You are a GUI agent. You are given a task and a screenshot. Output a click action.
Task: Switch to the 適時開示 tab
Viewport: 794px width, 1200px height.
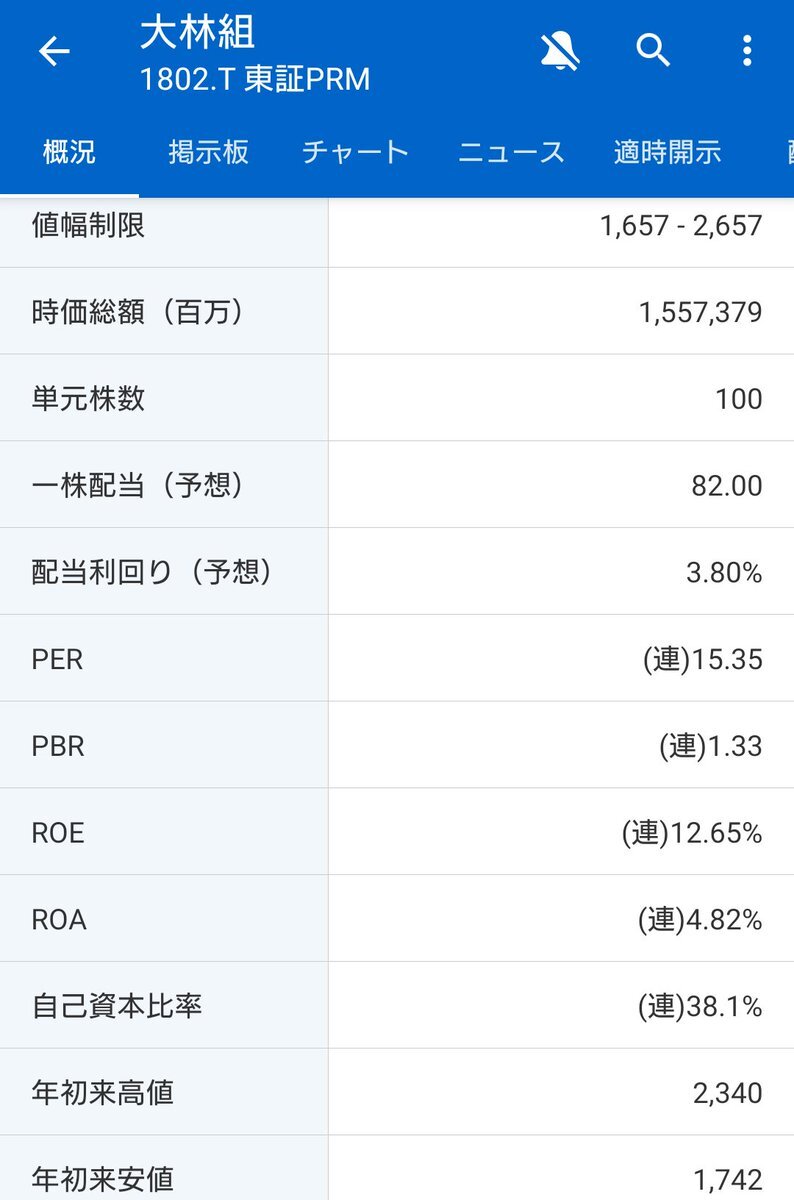click(667, 152)
